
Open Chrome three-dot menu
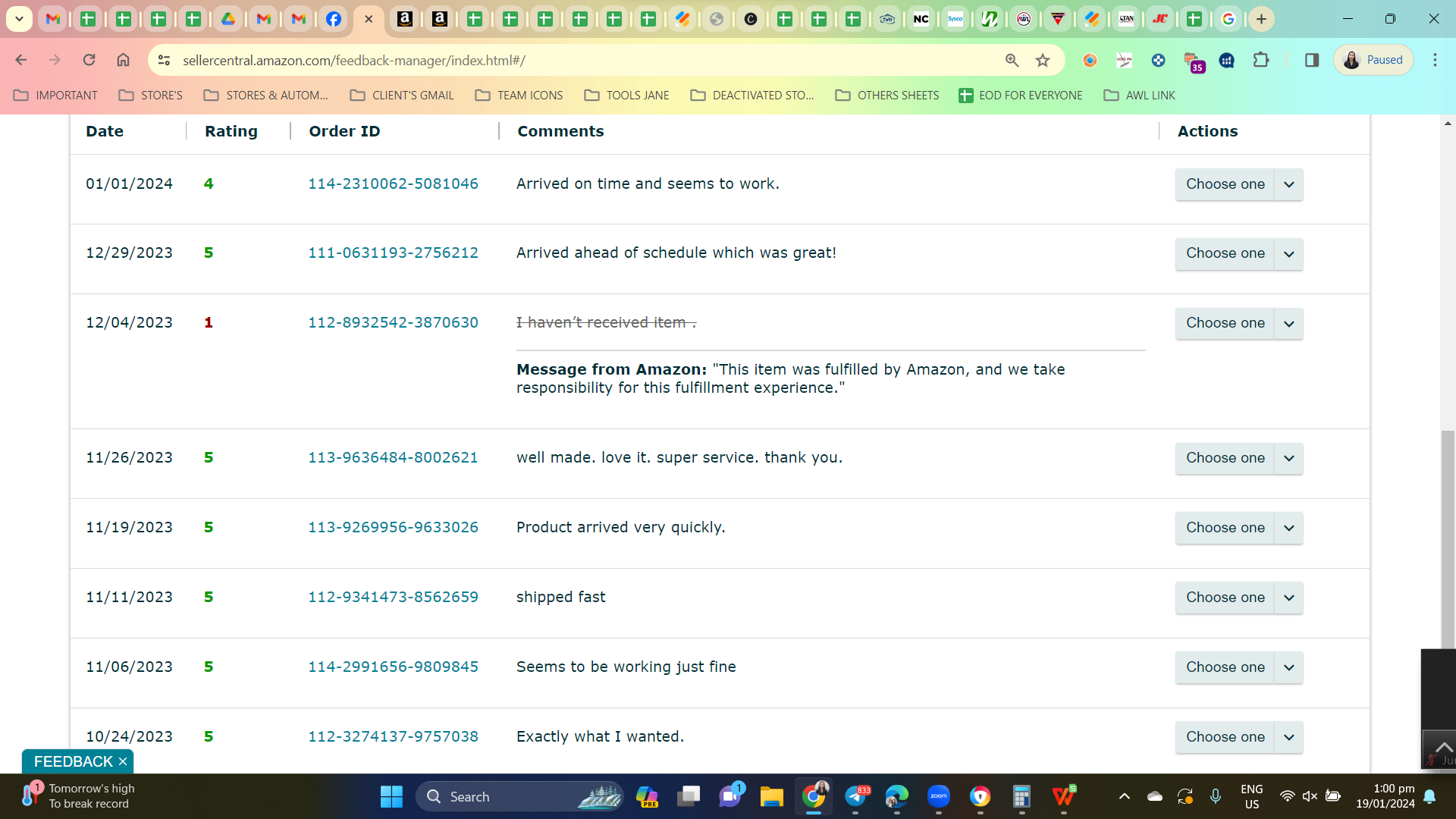pyautogui.click(x=1435, y=60)
